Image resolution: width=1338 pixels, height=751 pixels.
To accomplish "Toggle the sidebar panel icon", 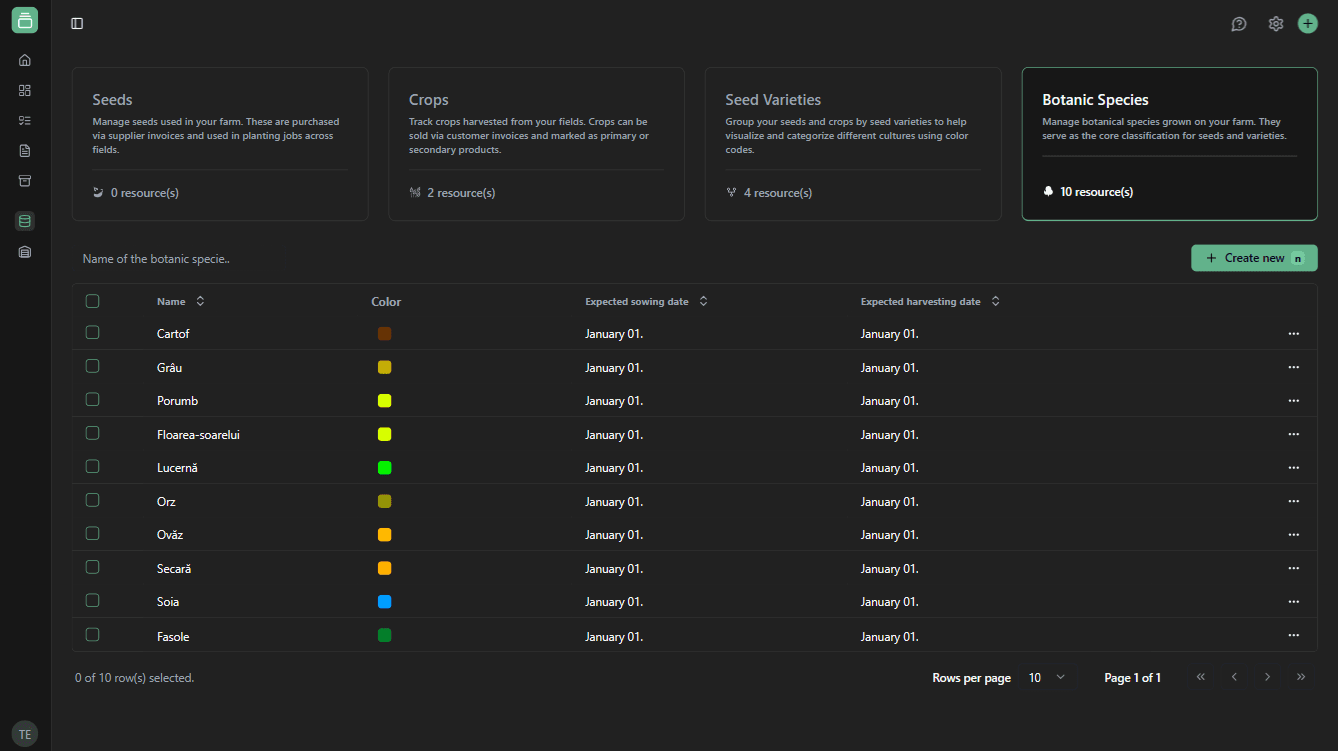I will coord(77,24).
